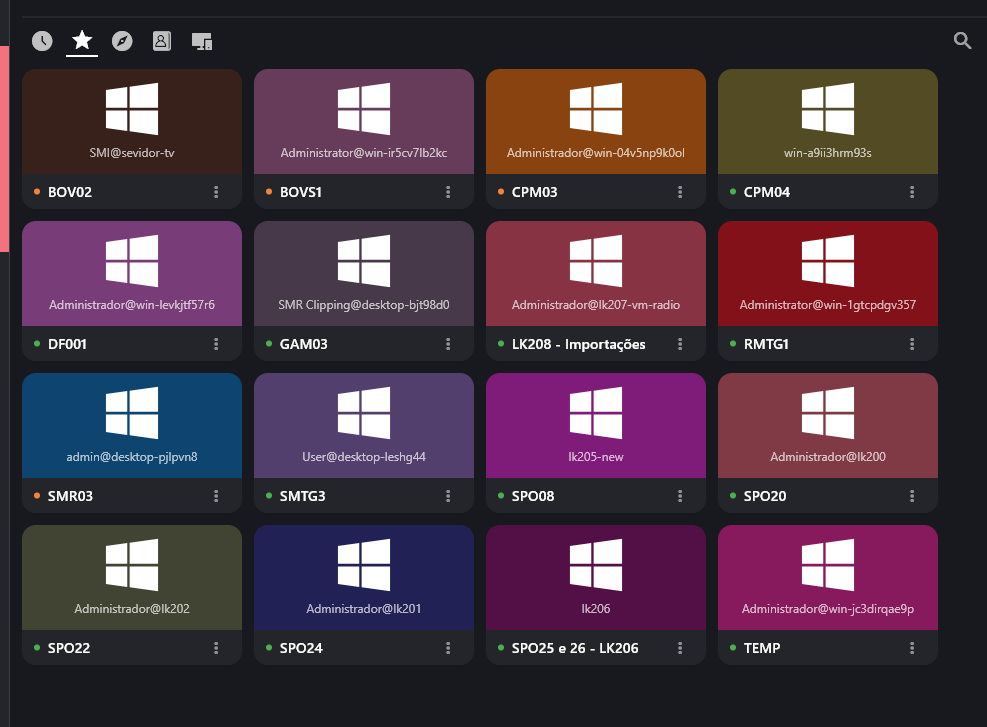Open options menu for DF001

pos(216,344)
